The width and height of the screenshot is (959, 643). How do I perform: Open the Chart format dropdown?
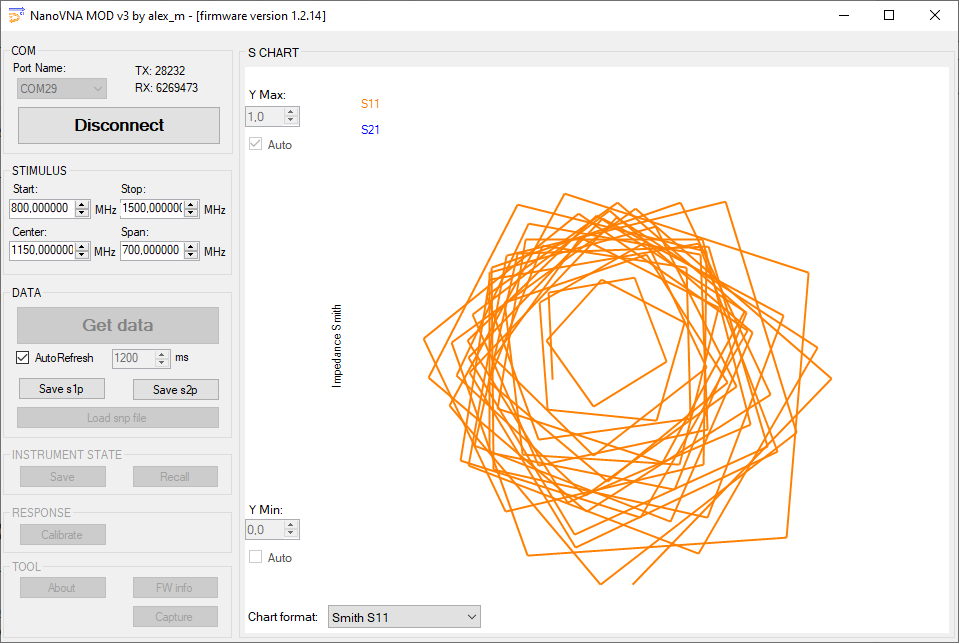(x=404, y=617)
